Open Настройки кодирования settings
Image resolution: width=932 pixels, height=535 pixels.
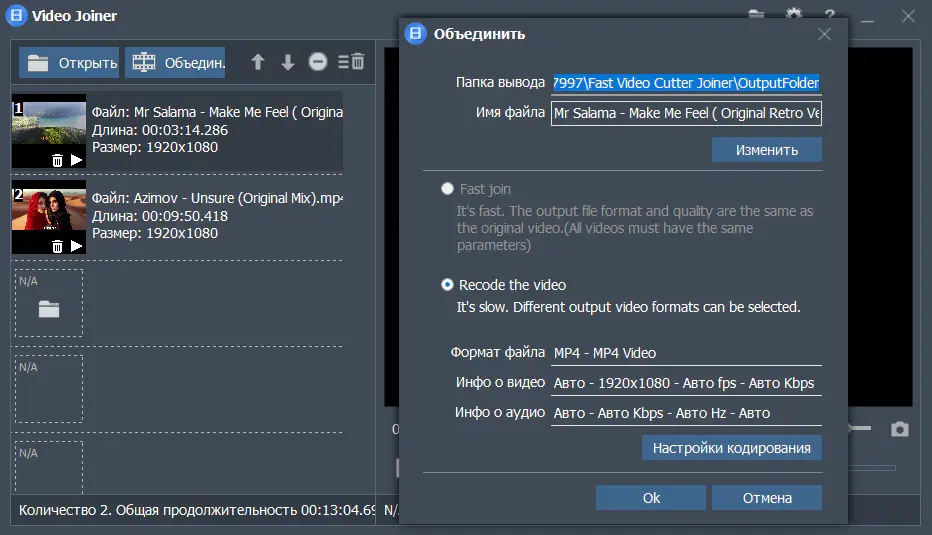click(x=731, y=448)
